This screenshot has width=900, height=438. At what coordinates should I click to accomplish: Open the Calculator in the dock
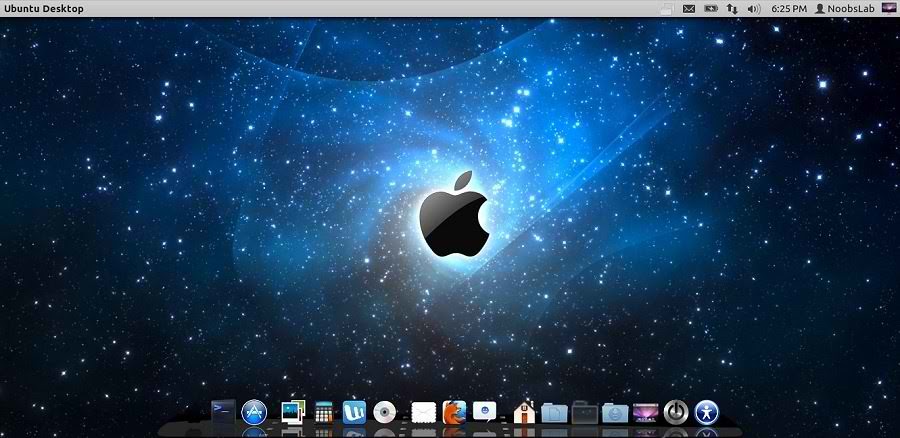[324, 412]
